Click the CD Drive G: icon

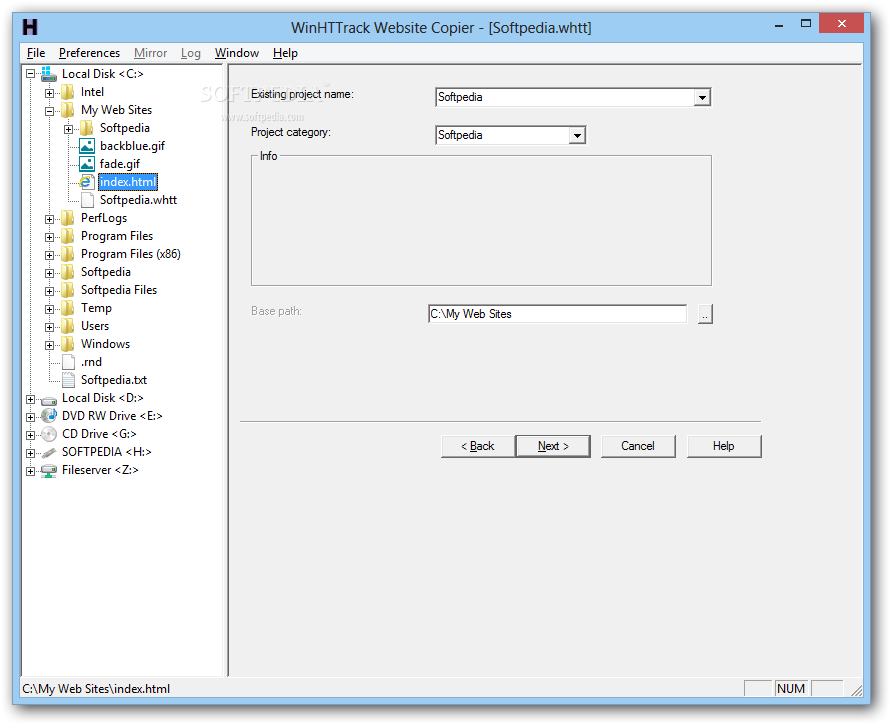tap(49, 434)
